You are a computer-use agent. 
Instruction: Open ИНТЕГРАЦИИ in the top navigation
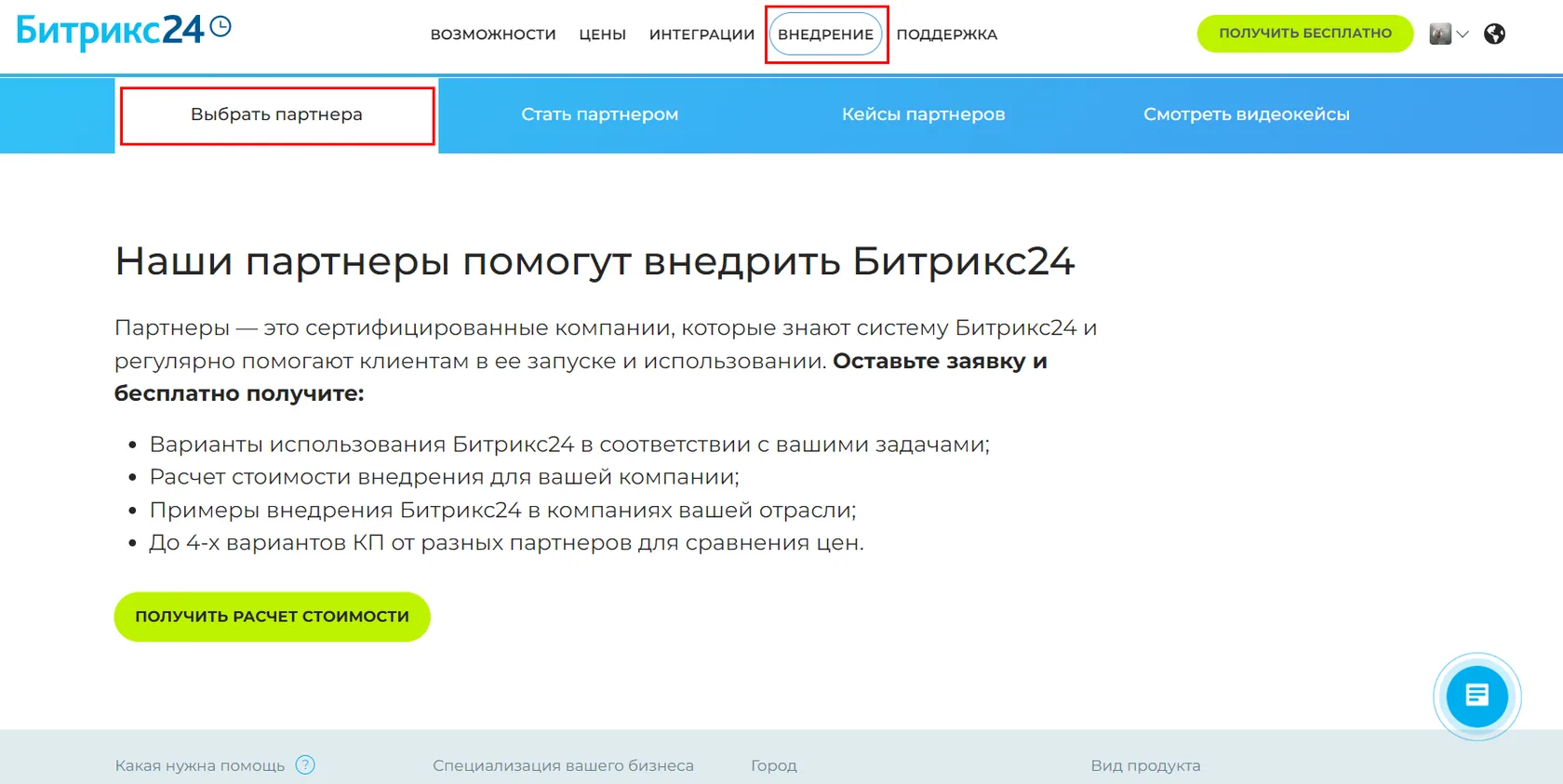pos(701,34)
